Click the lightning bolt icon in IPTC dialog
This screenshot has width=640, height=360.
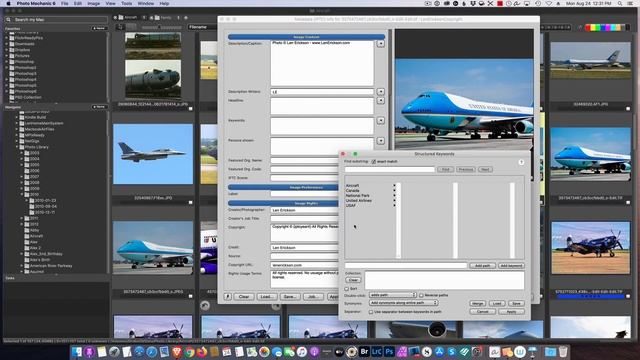[228, 297]
